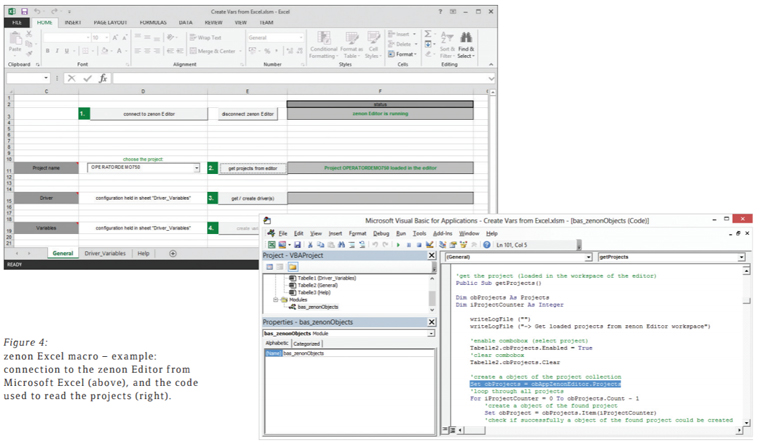This screenshot has height=445, width=760.
Task: Click the Reset stop icon in VBA toolbar
Action: 419,245
